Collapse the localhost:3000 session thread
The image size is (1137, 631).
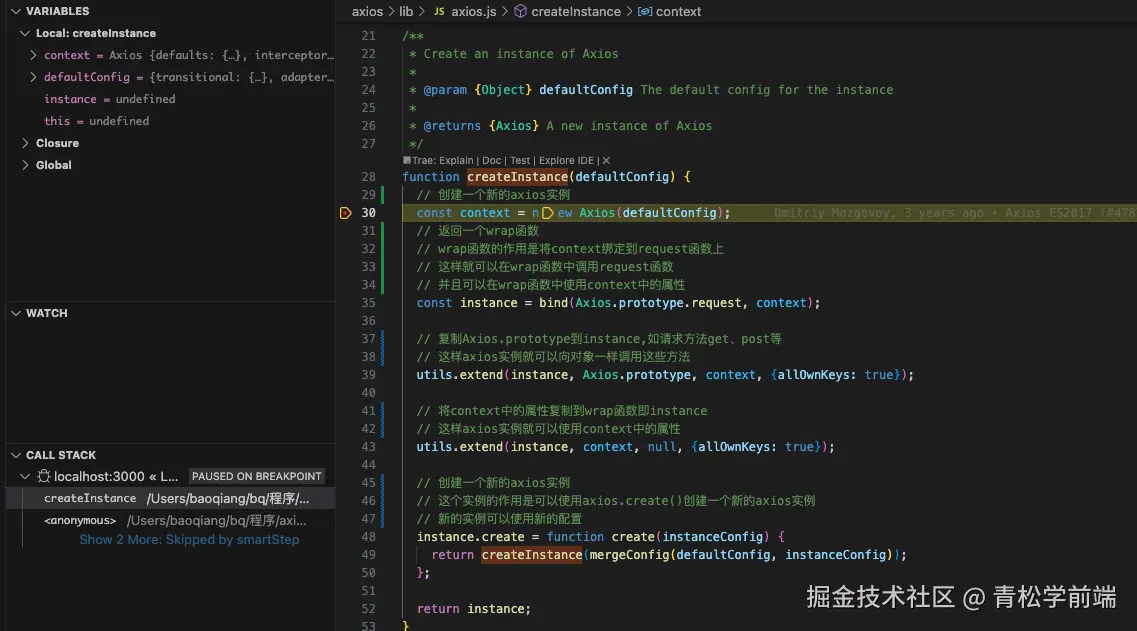click(x=25, y=477)
